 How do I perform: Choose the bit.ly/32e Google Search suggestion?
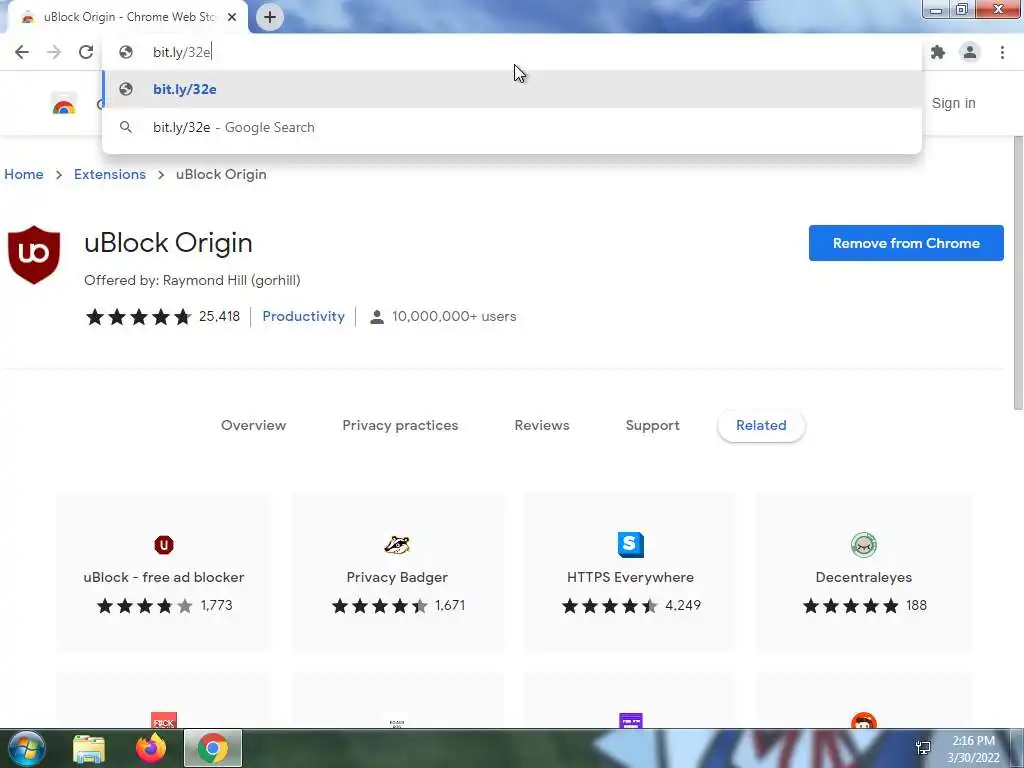[x=512, y=127]
